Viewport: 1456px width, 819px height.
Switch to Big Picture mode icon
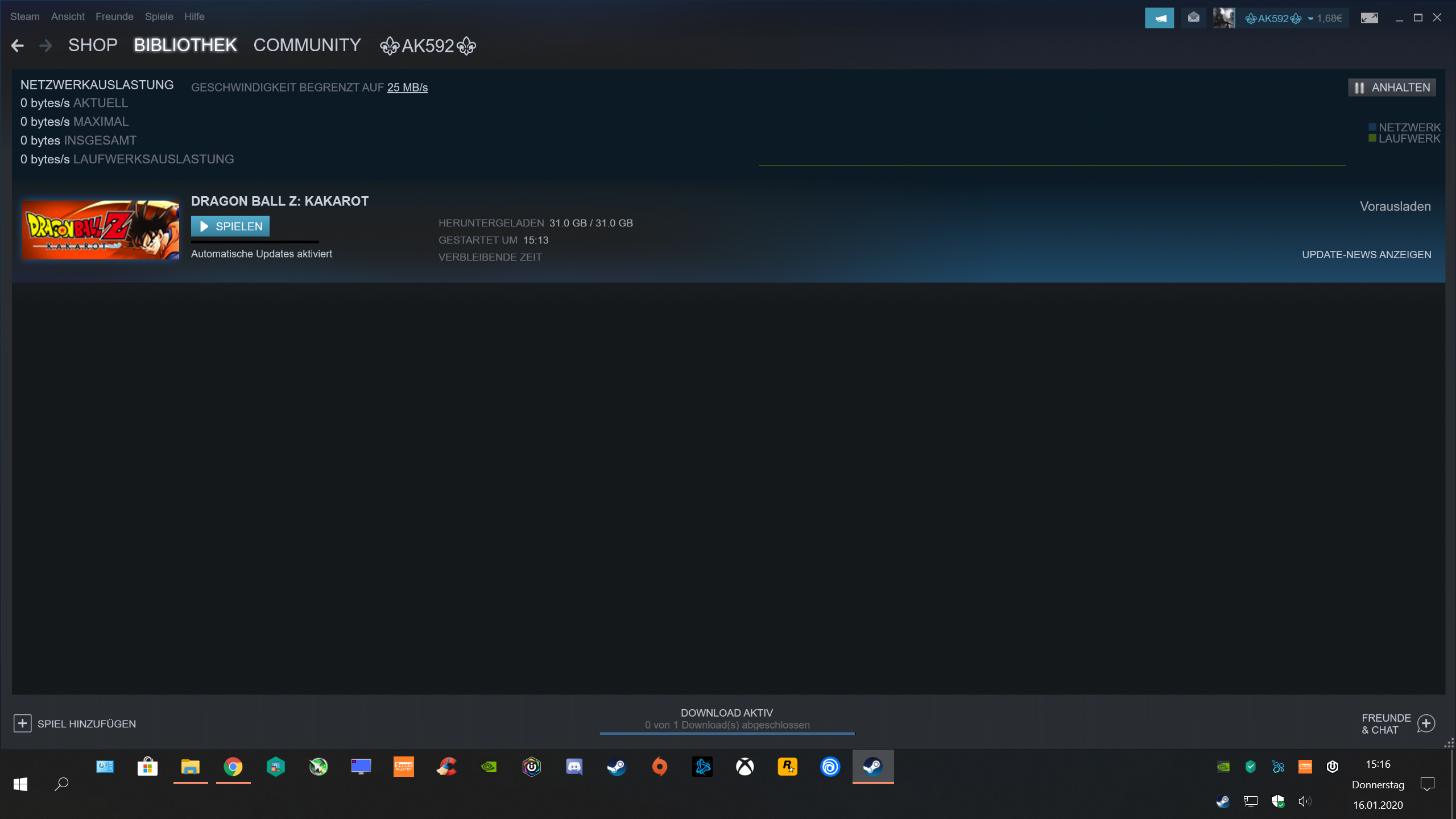(x=1369, y=18)
